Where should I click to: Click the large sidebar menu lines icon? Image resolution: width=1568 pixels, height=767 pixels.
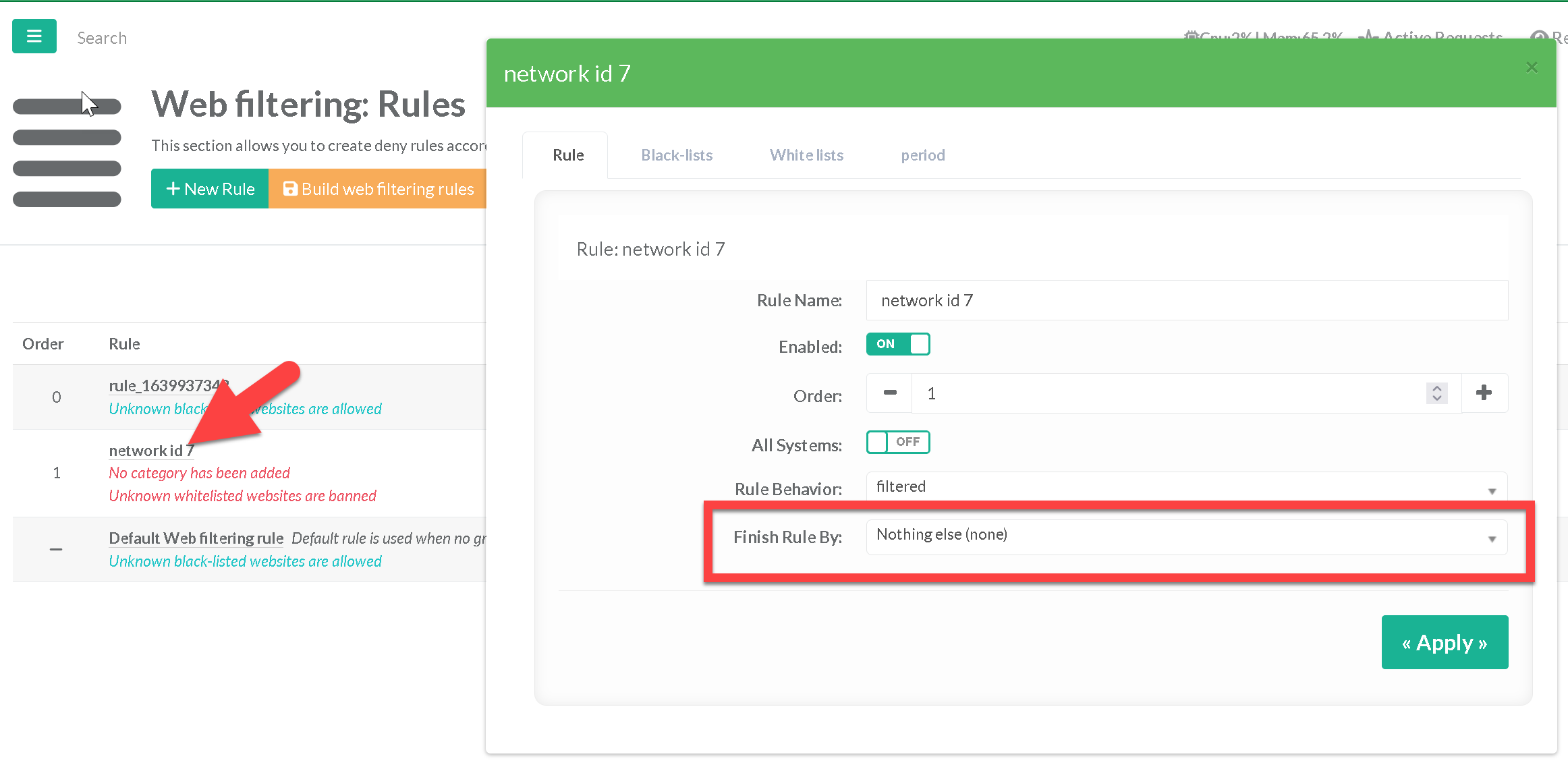(67, 152)
